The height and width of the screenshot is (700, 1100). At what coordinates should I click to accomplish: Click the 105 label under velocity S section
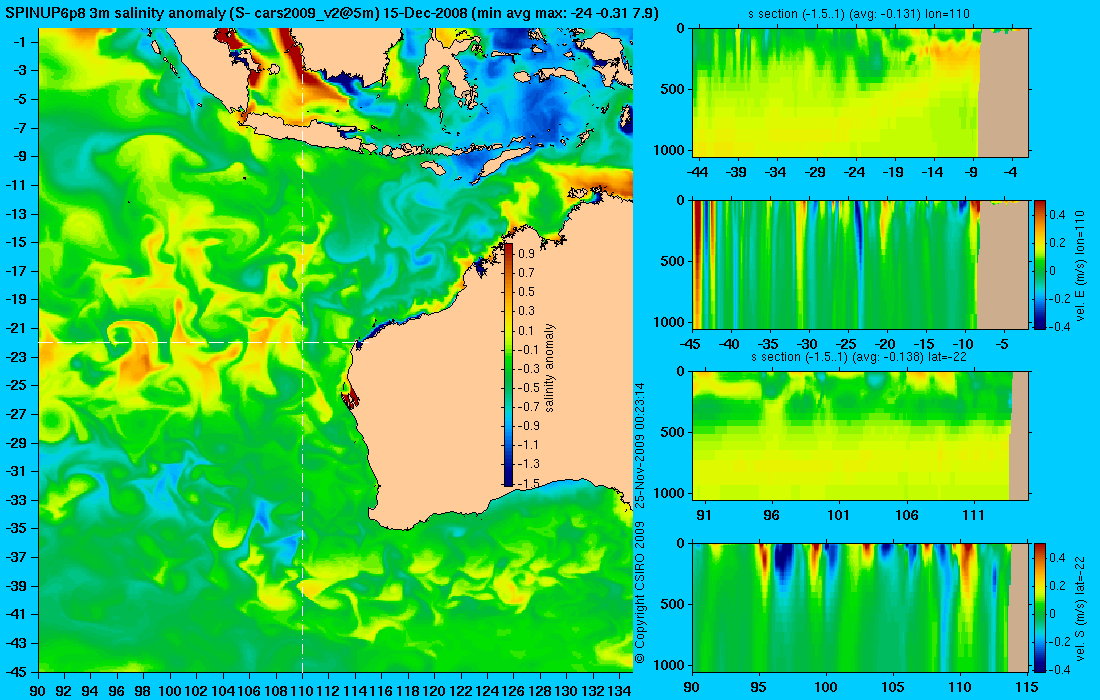pos(893,687)
